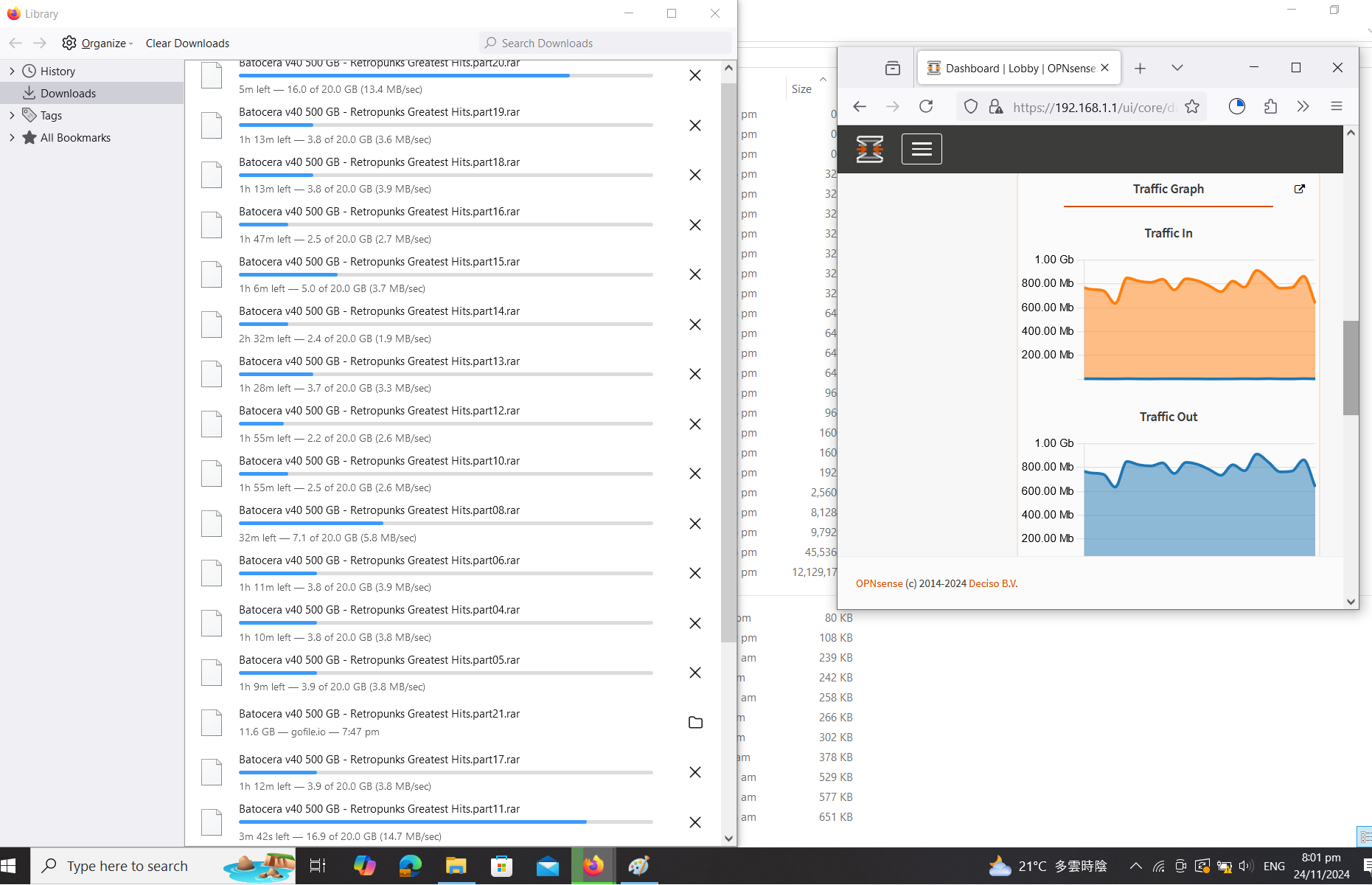Viewport: 1372px width, 885px height.
Task: Cancel download of part16.rar
Action: [x=694, y=225]
